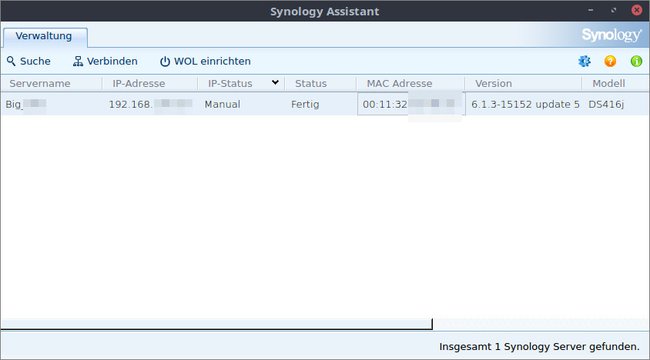The height and width of the screenshot is (360, 650).
Task: Click version 6.1.3-15152 update 5 cell
Action: [525, 104]
